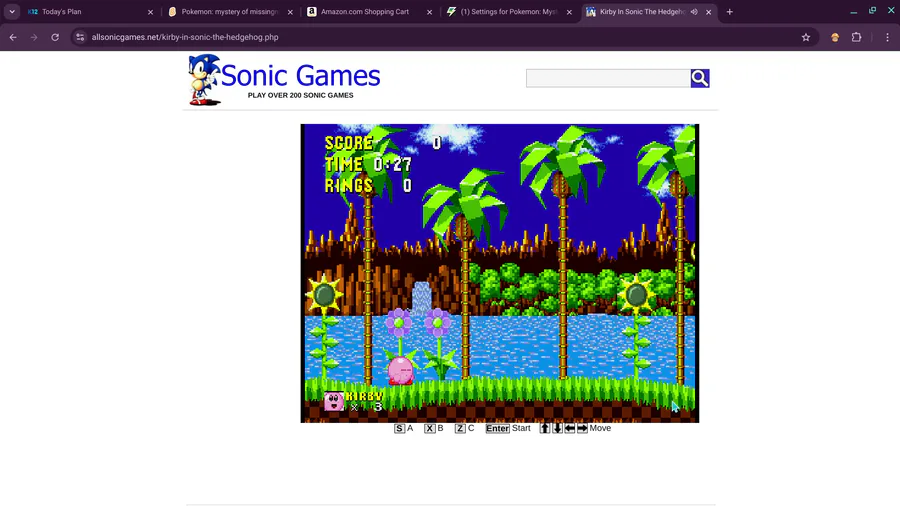Click the SCORE label in the game
This screenshot has width=900, height=506.
(348, 143)
